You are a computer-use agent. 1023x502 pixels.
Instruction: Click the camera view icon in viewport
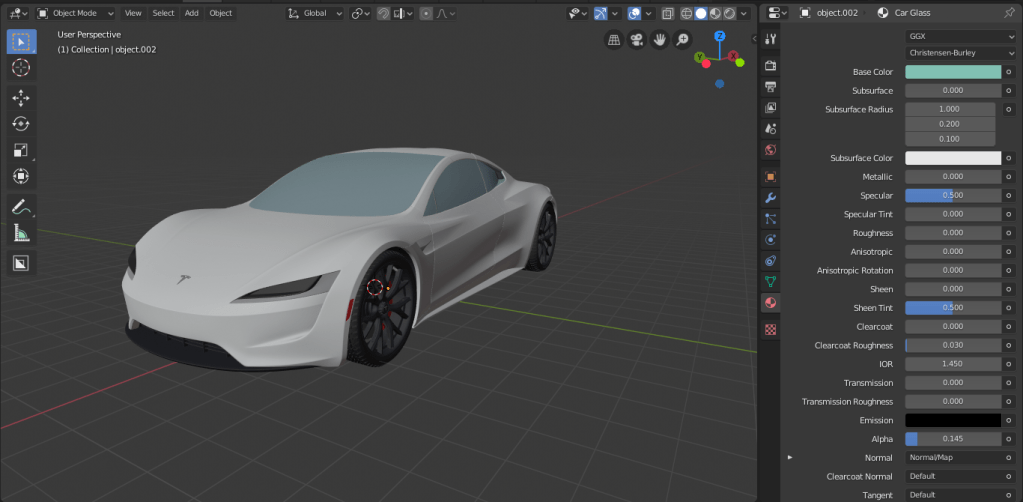coord(637,40)
